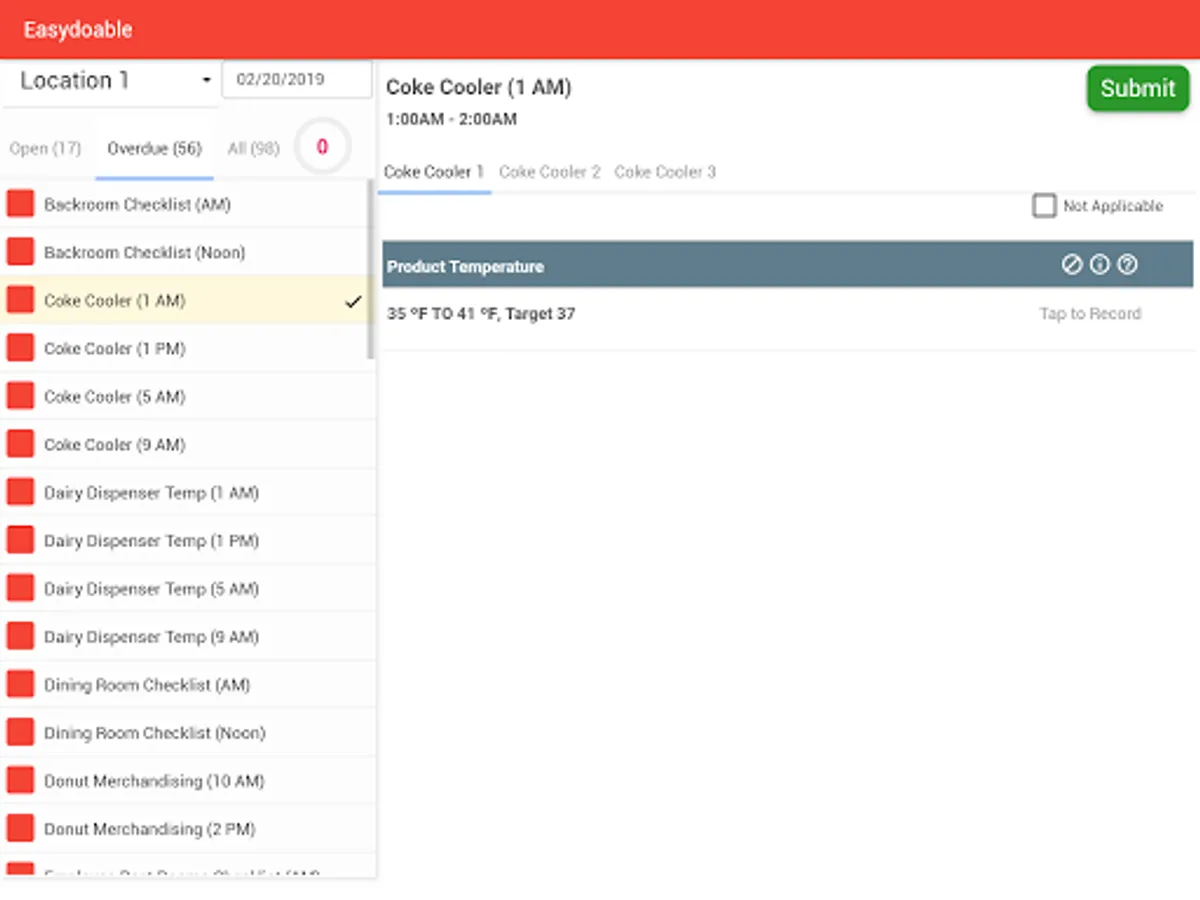Click the Easydoable app title
Screen dimensions: 1200x900
click(78, 30)
